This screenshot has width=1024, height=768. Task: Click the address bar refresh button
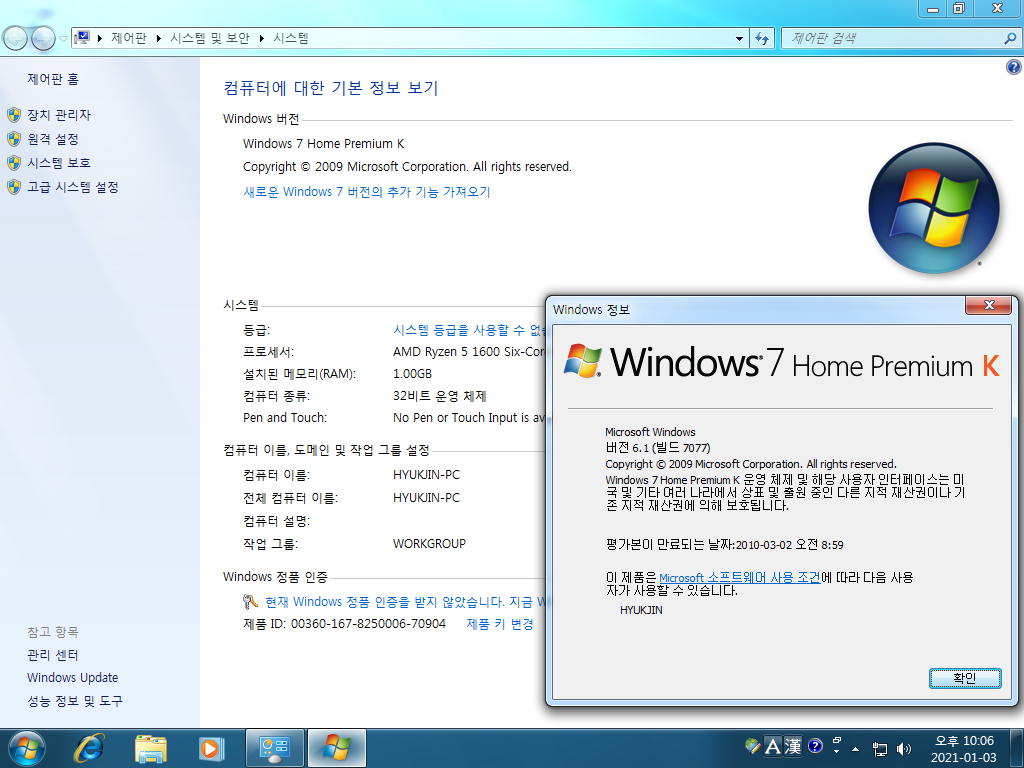(x=761, y=39)
